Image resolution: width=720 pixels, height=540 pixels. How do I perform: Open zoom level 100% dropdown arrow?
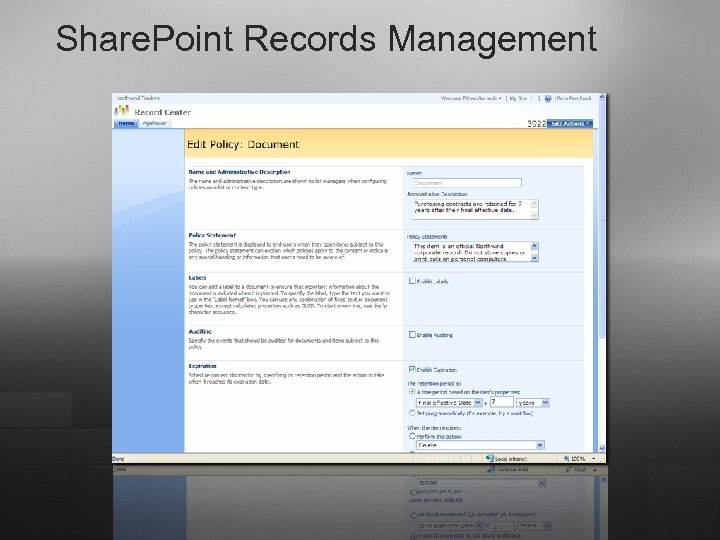593,458
